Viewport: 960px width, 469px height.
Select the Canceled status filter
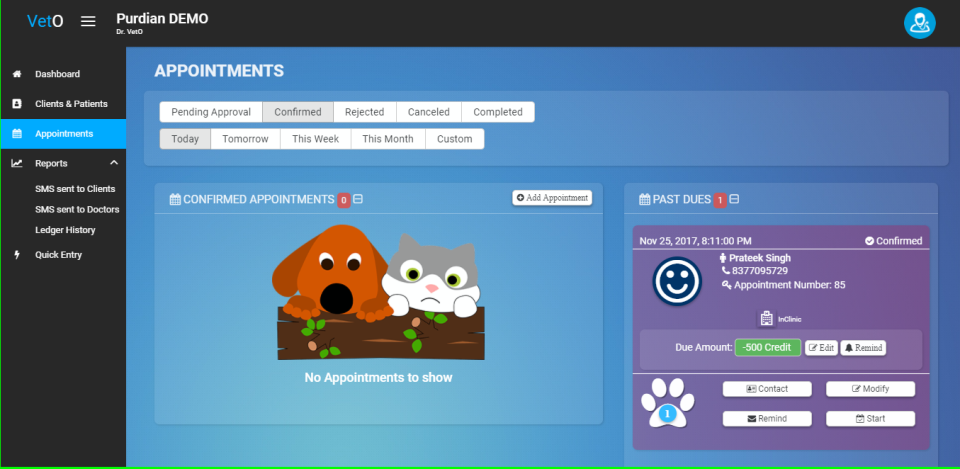pyautogui.click(x=429, y=112)
